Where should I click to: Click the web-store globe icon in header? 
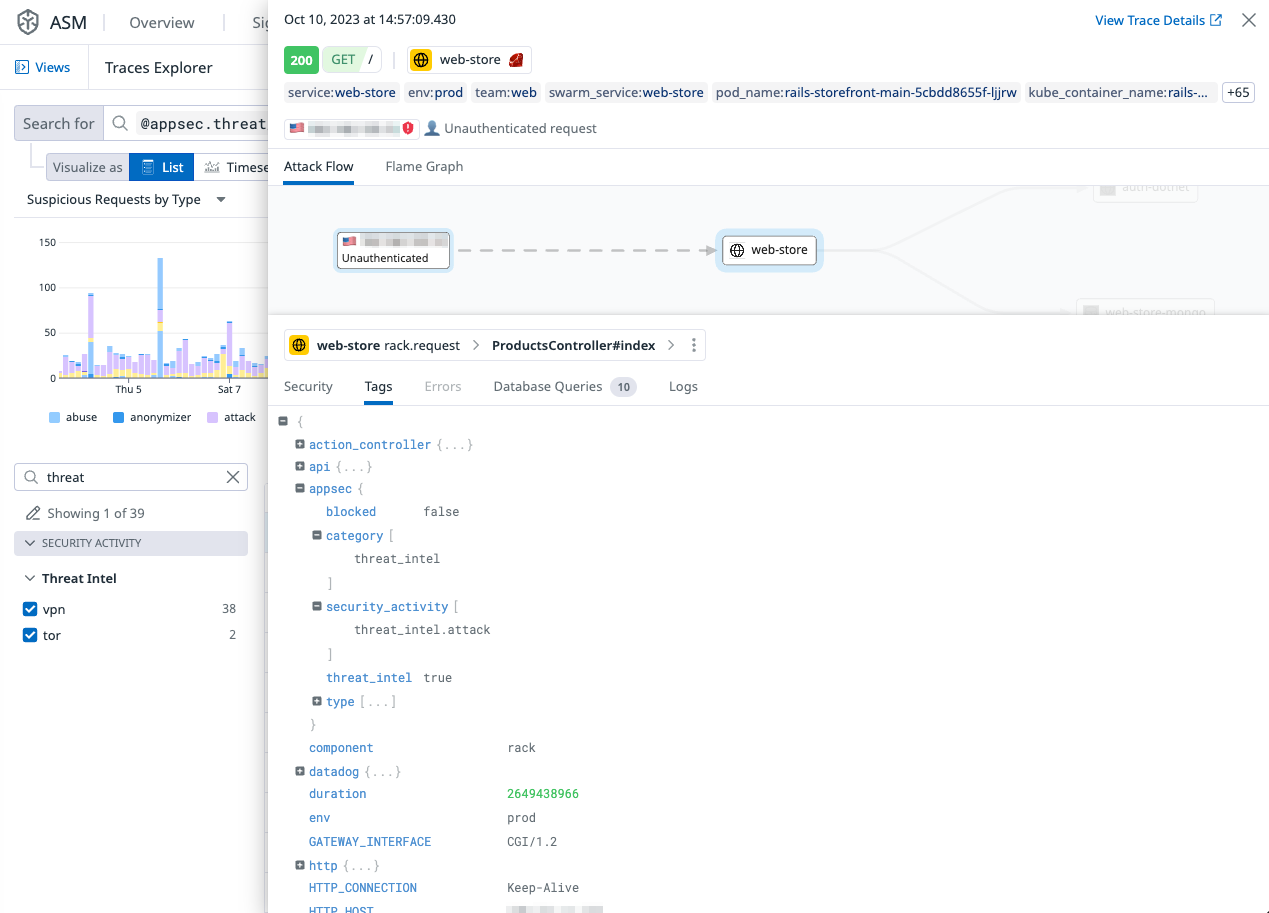(x=421, y=60)
